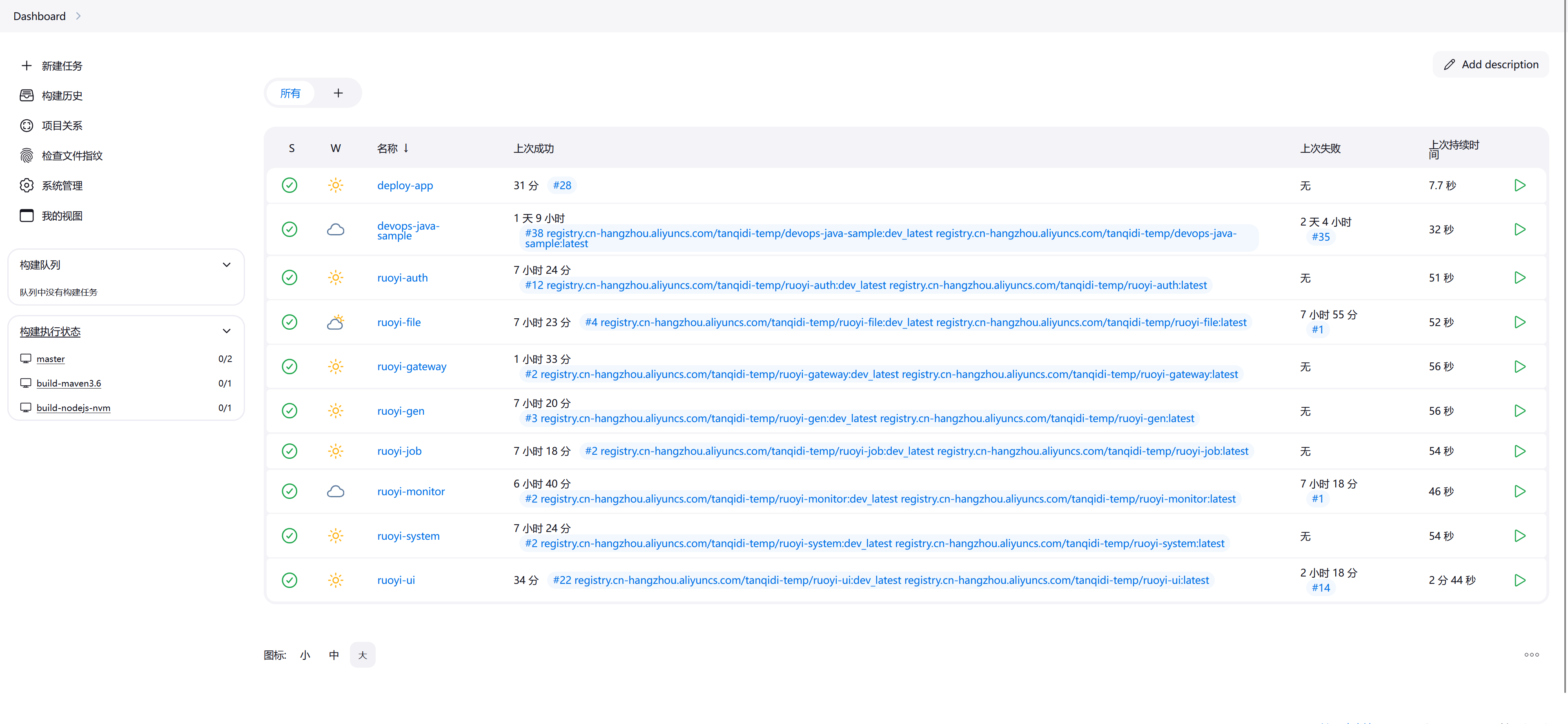Image resolution: width=1568 pixels, height=724 pixels.
Task: Open ruoyi-job job page
Action: 399,451
